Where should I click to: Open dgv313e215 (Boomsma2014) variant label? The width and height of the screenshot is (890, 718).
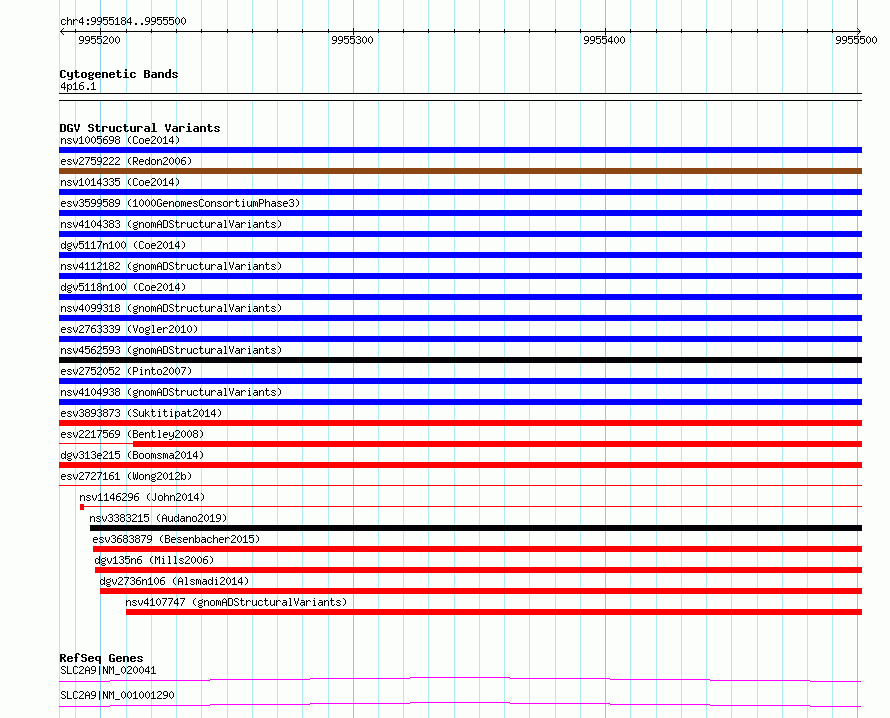tap(132, 455)
